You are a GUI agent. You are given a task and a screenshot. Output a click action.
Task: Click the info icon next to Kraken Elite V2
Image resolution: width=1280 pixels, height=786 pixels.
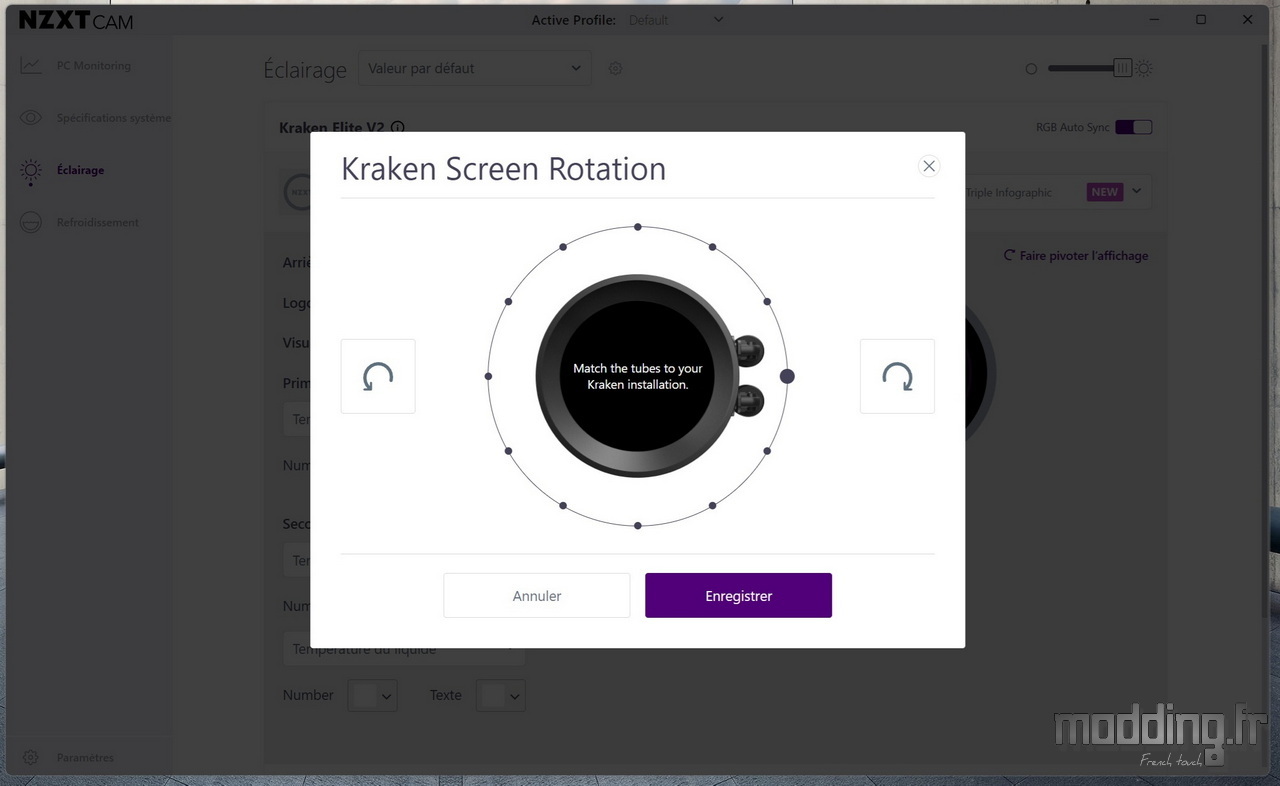[398, 127]
